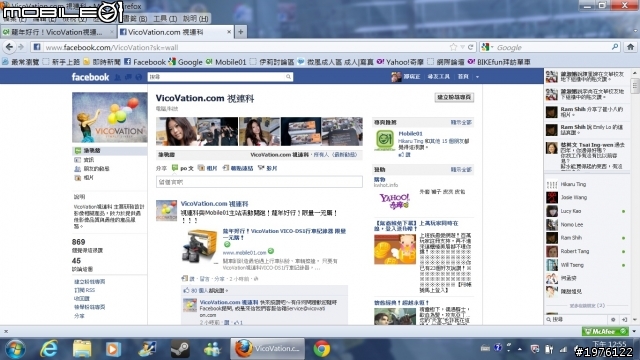Click the VicoVation balloon profile picture

(x=110, y=117)
